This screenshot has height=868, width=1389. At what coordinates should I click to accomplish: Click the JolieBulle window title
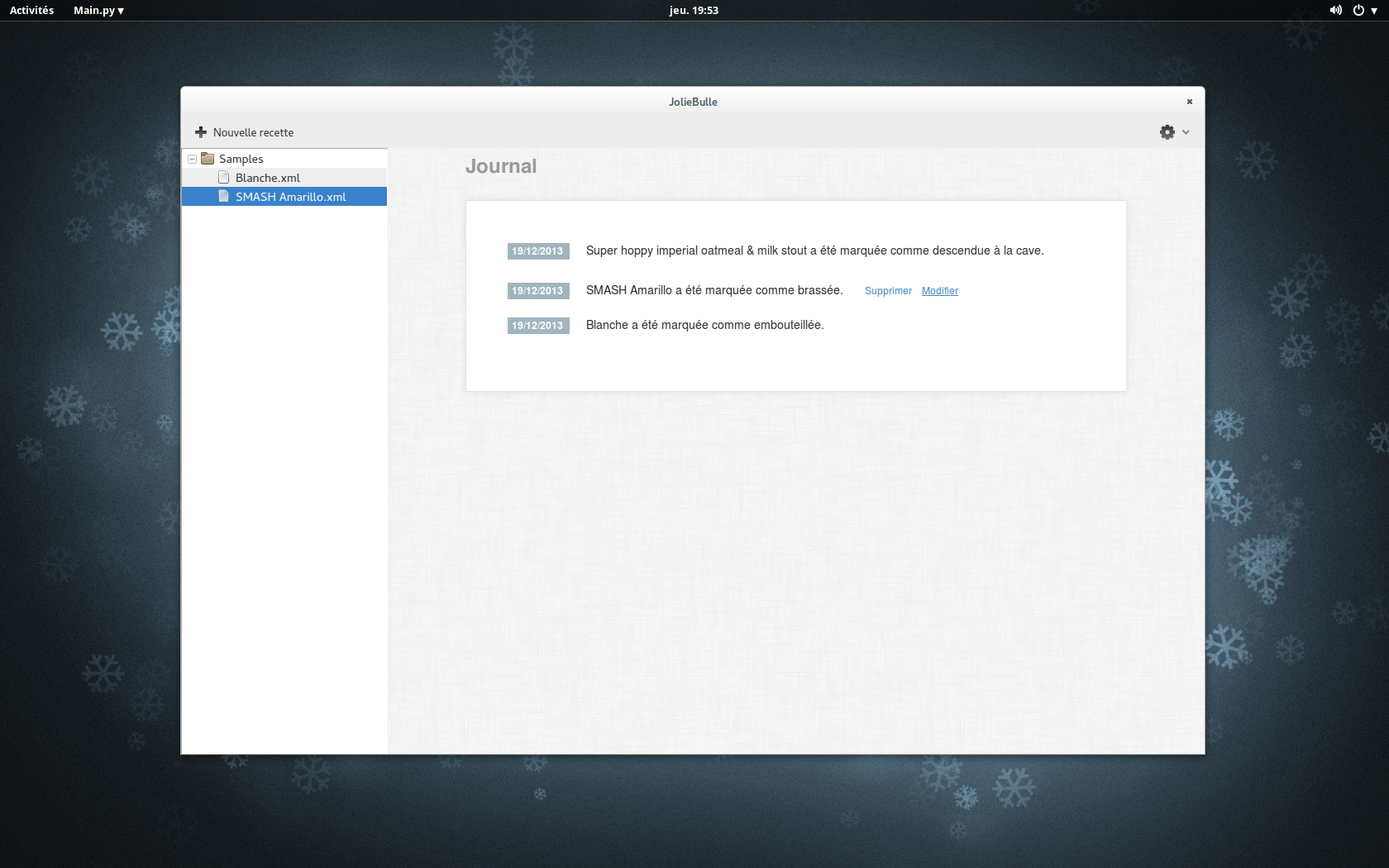pos(693,102)
